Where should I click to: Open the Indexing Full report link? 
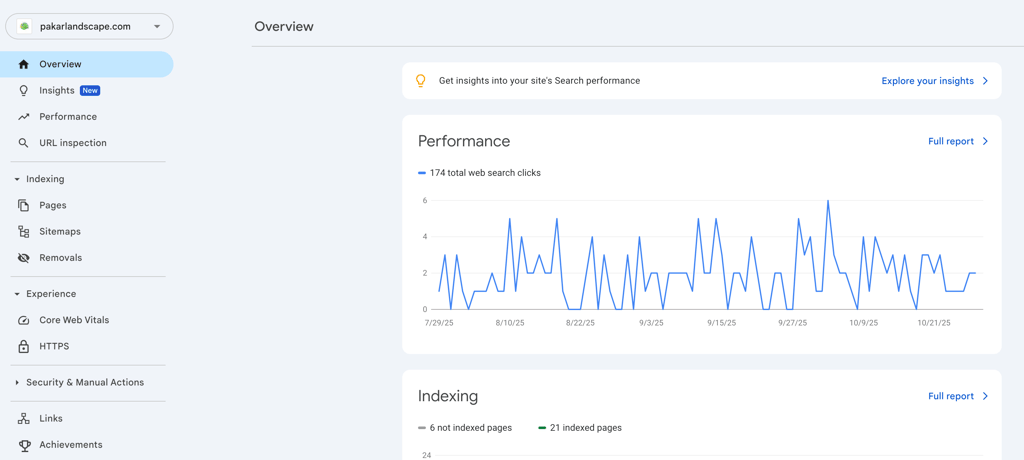tap(957, 396)
